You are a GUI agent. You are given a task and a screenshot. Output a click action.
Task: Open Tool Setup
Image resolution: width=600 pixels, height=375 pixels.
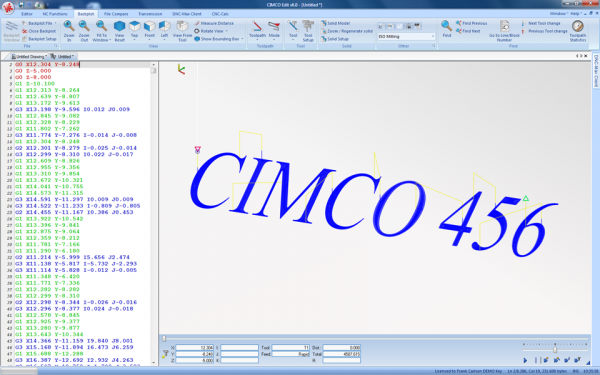(x=308, y=31)
